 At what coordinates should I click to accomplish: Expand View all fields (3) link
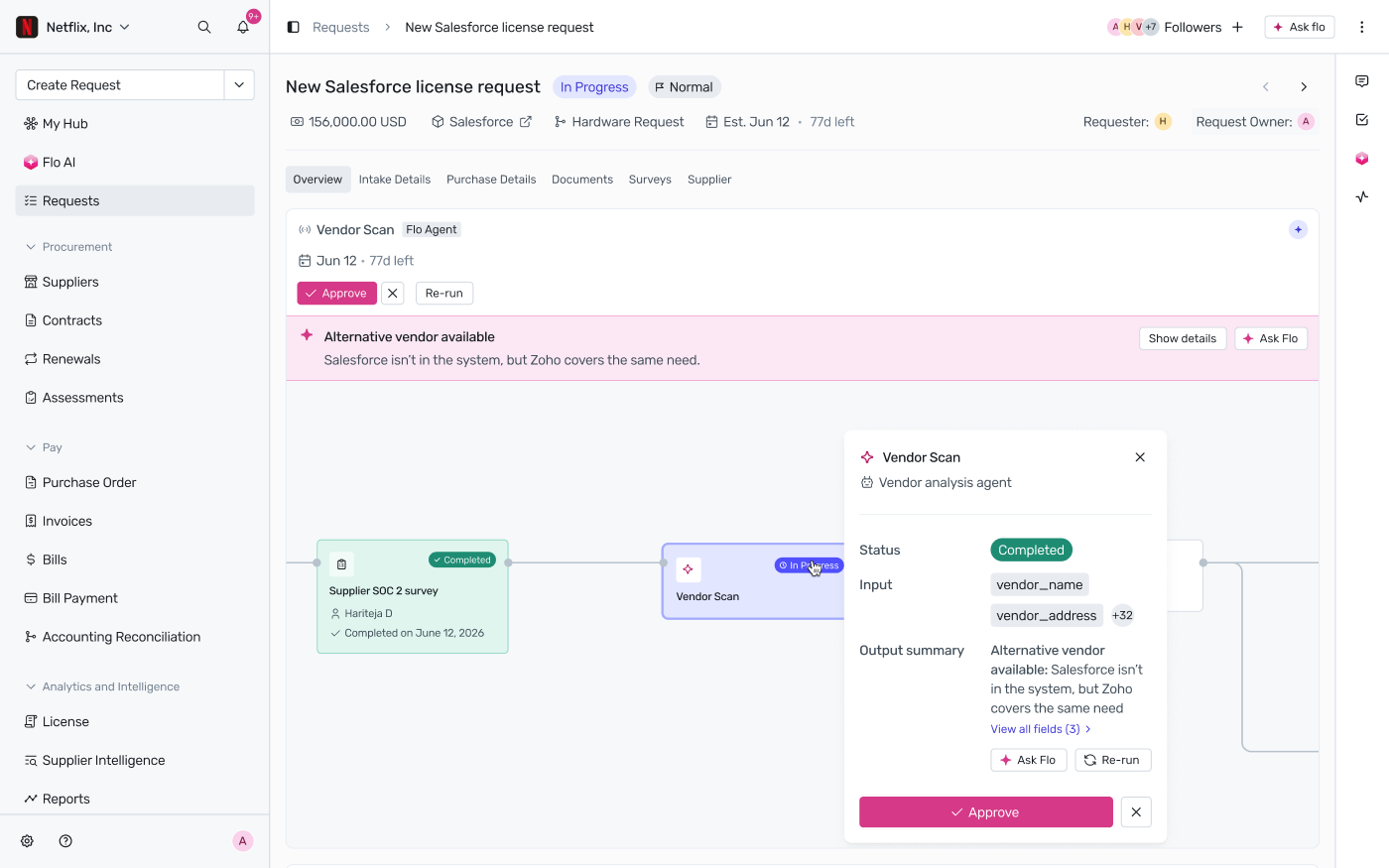[1041, 729]
